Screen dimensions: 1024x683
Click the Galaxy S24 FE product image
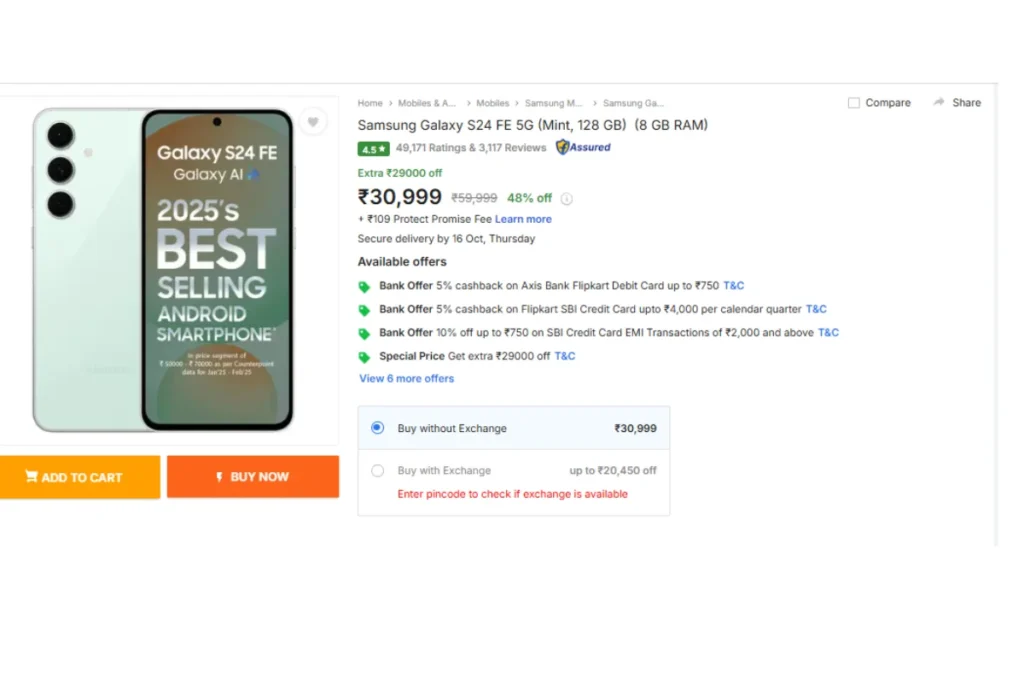(x=165, y=270)
